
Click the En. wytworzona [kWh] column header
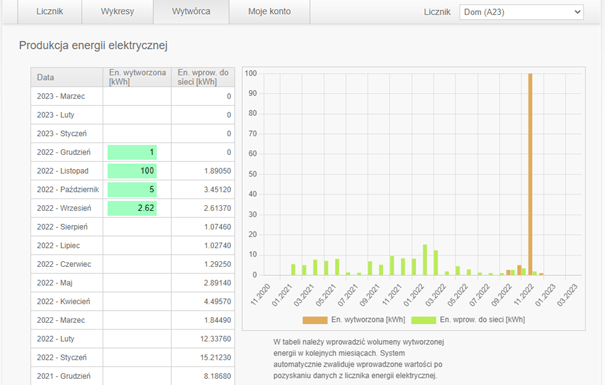click(x=137, y=77)
